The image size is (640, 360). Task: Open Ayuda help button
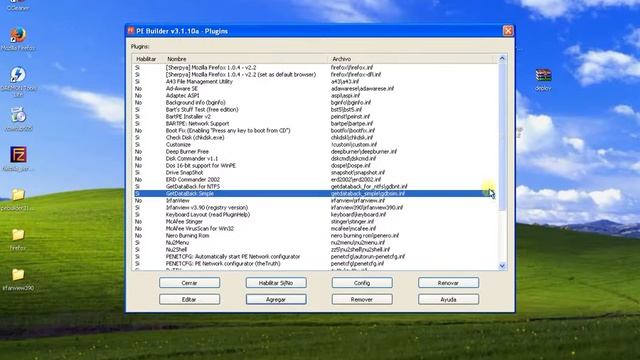pyautogui.click(x=448, y=300)
